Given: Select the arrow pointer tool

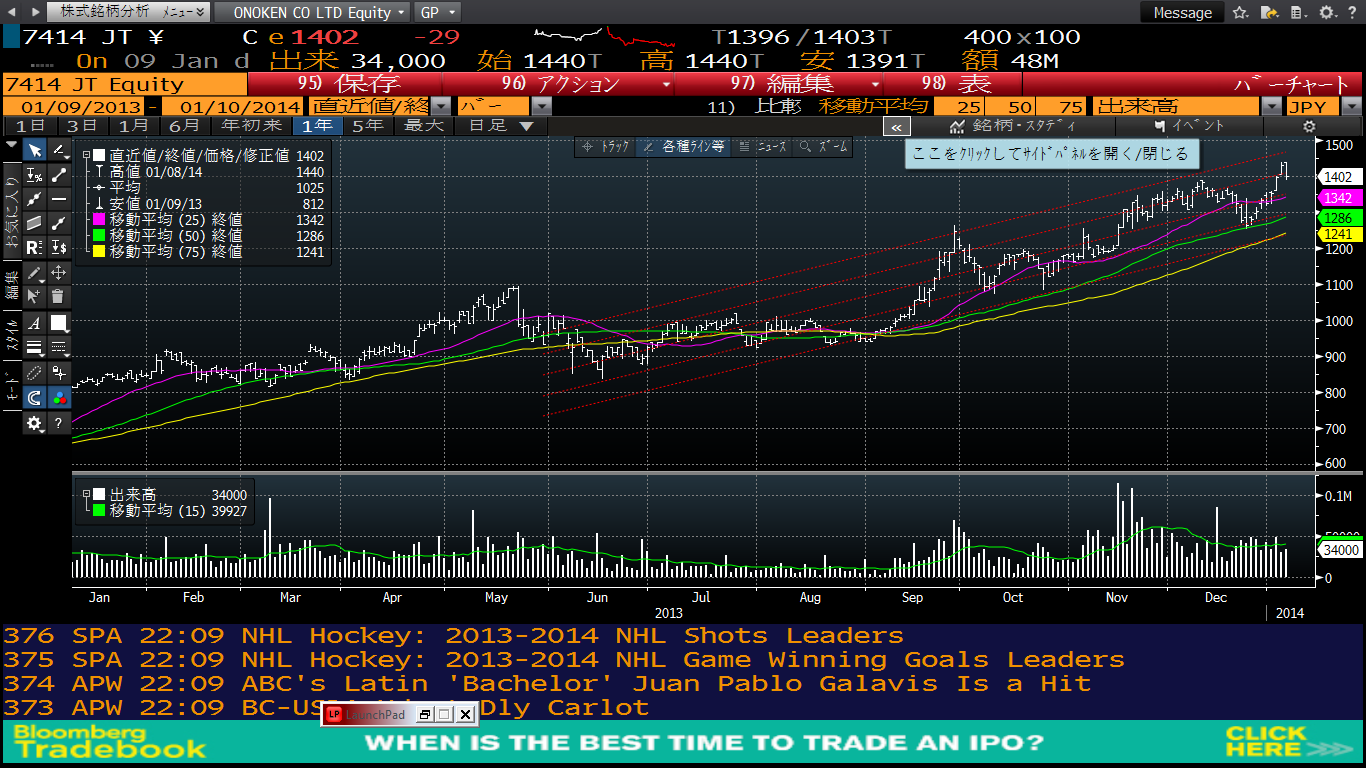Looking at the screenshot, I should pyautogui.click(x=34, y=151).
